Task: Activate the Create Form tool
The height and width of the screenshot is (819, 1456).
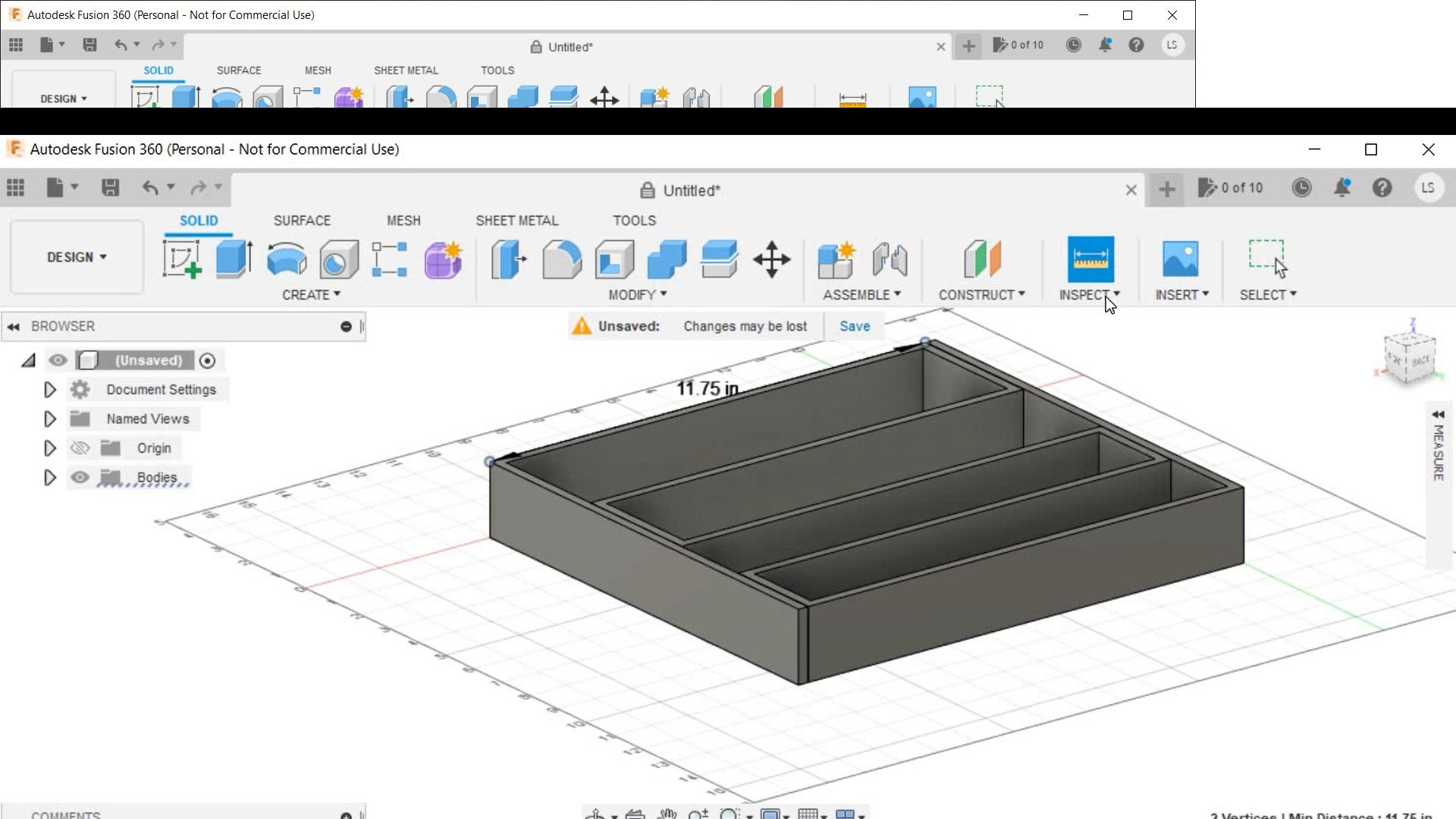Action: 442,259
